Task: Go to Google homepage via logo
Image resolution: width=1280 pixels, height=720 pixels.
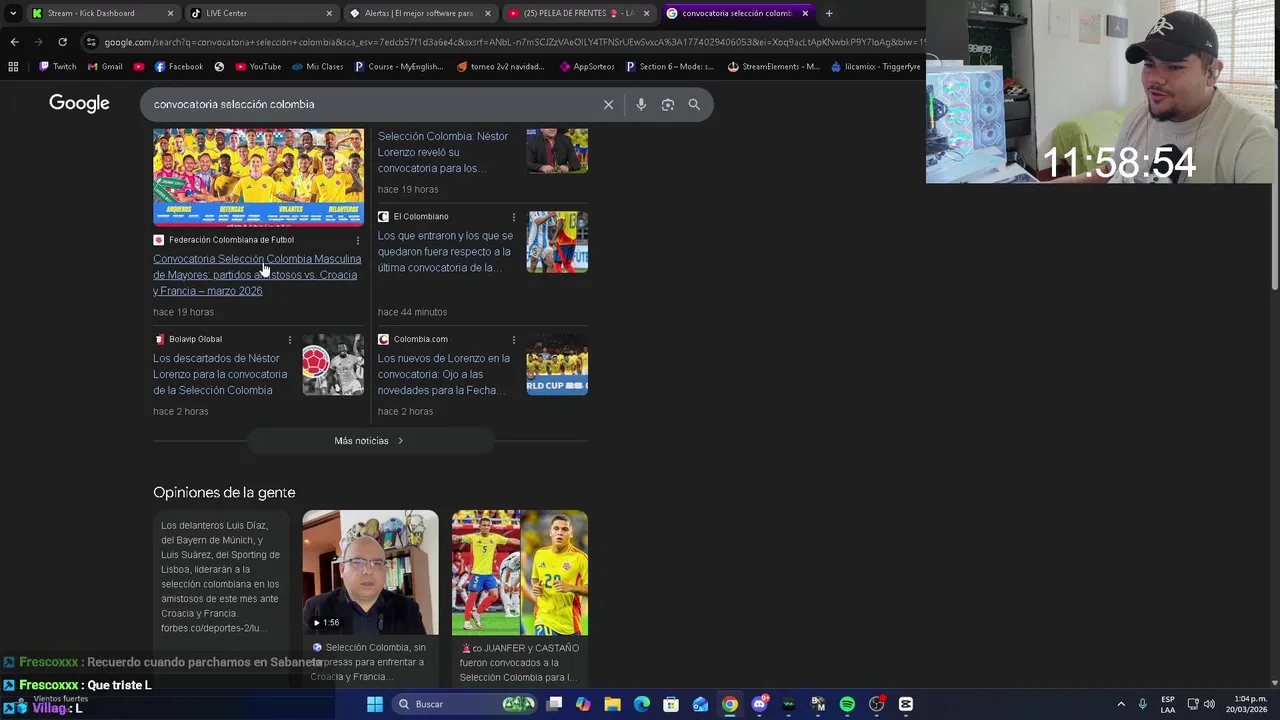Action: [x=79, y=104]
